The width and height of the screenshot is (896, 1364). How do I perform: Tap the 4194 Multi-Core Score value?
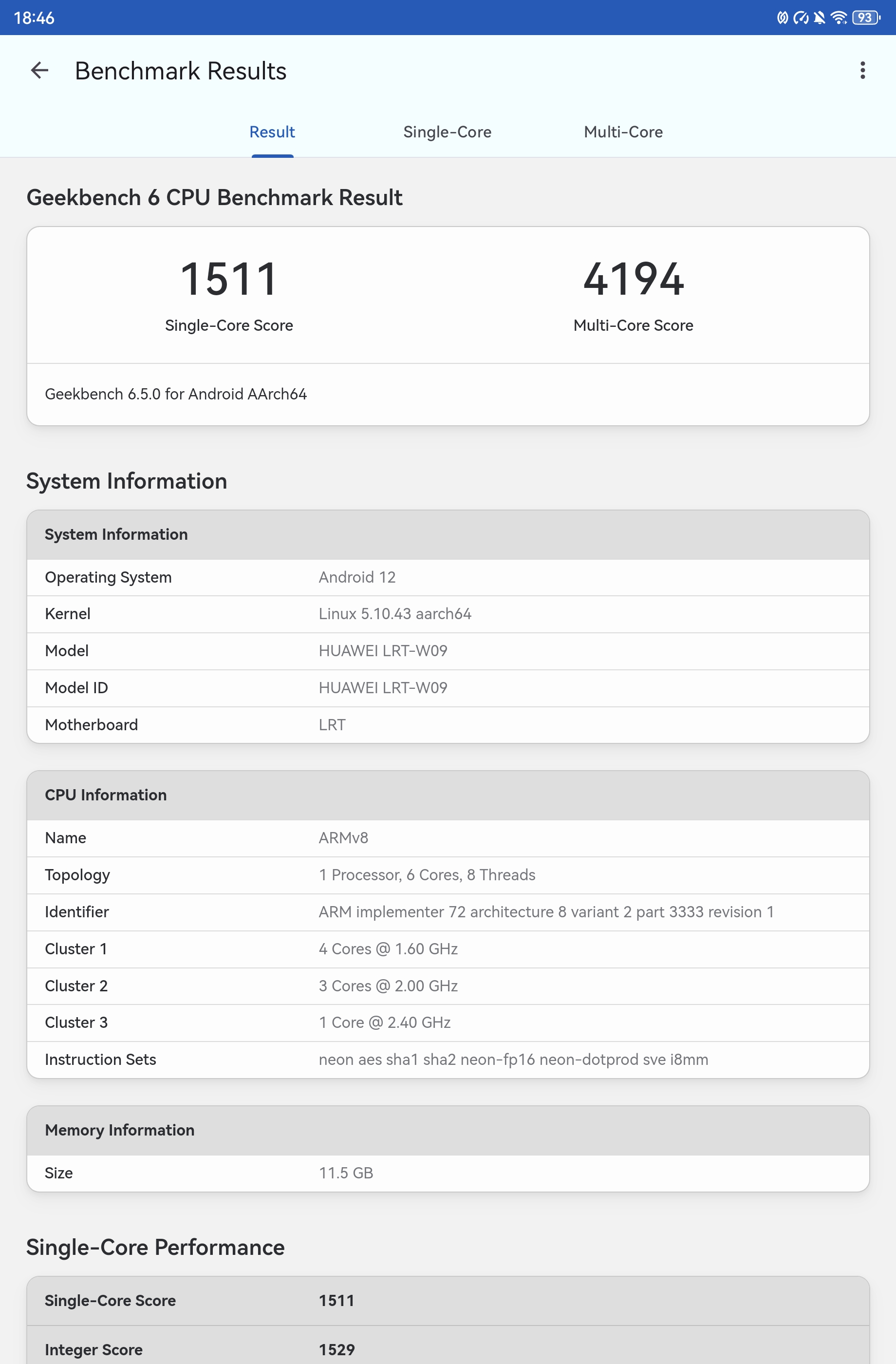(633, 279)
